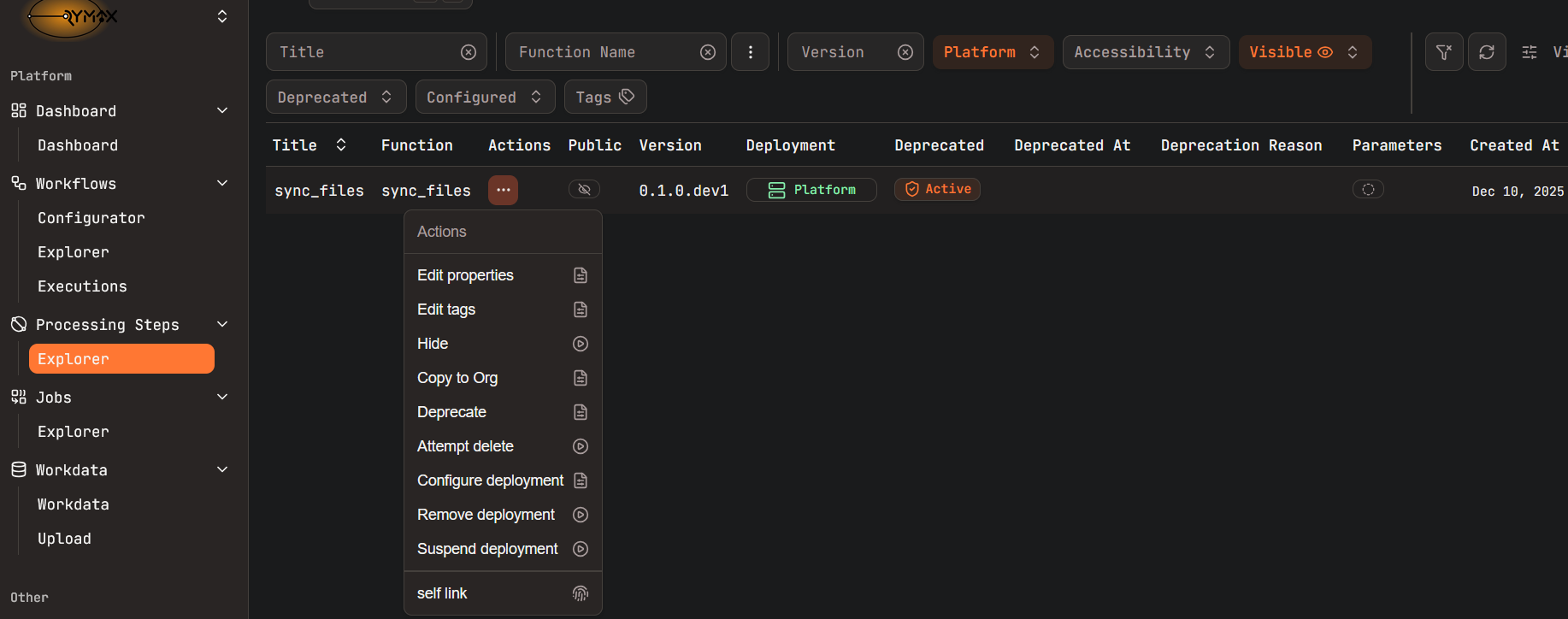
Task: Click the clear filters funnel icon
Action: click(1444, 52)
